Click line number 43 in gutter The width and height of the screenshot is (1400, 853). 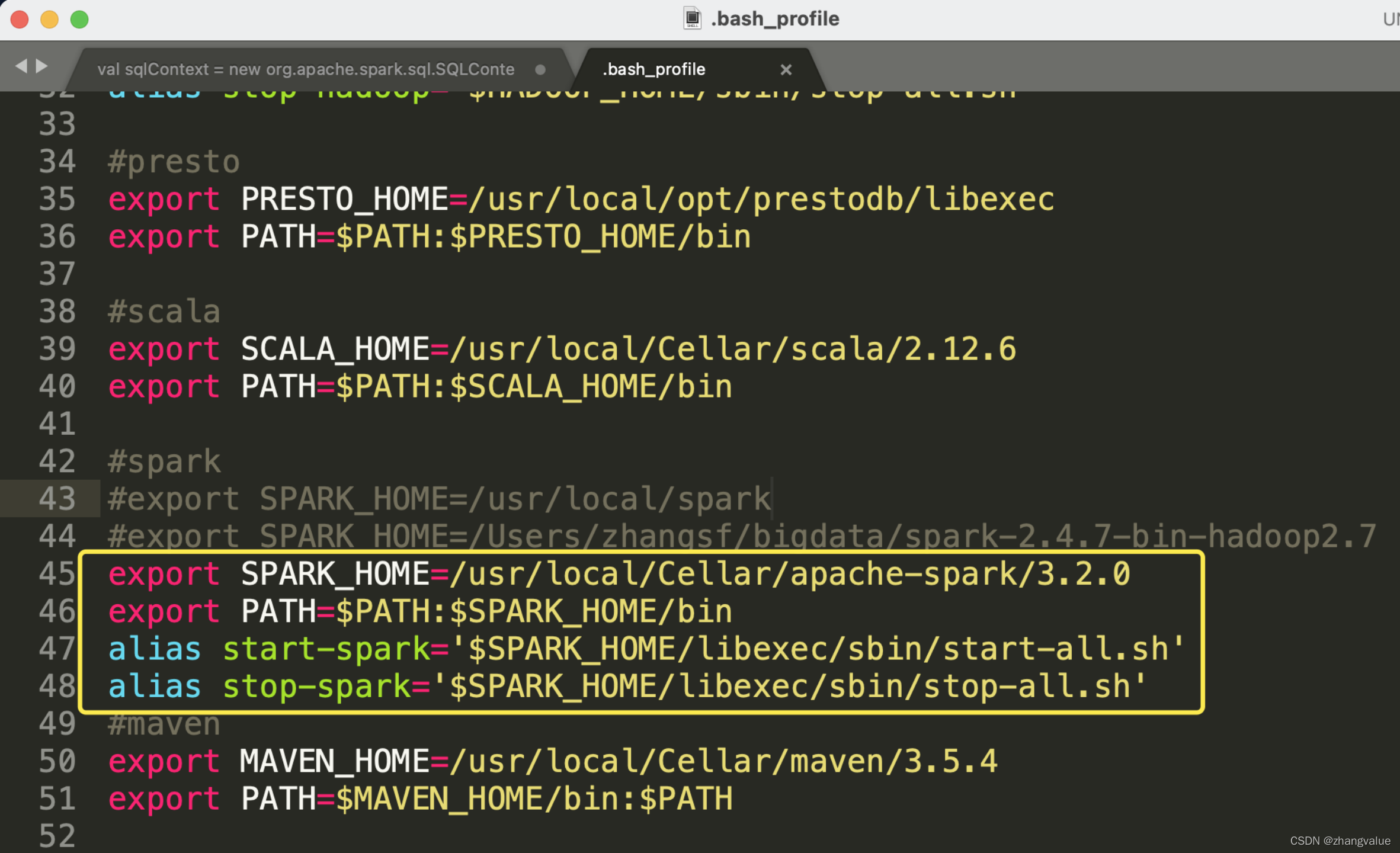pyautogui.click(x=57, y=499)
